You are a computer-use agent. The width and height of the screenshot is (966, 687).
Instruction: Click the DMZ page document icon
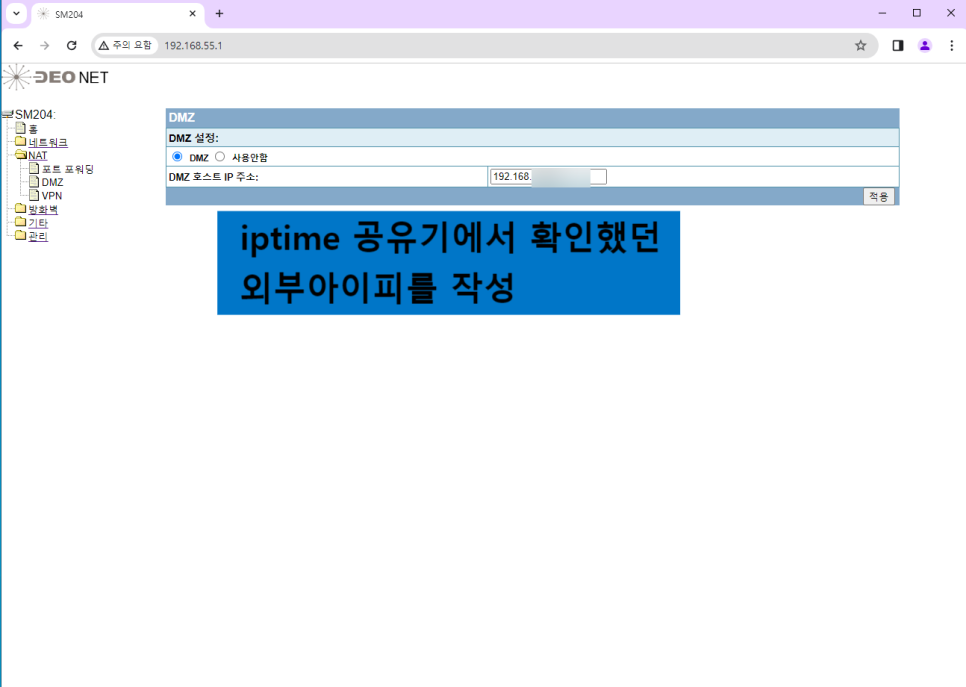[x=34, y=182]
